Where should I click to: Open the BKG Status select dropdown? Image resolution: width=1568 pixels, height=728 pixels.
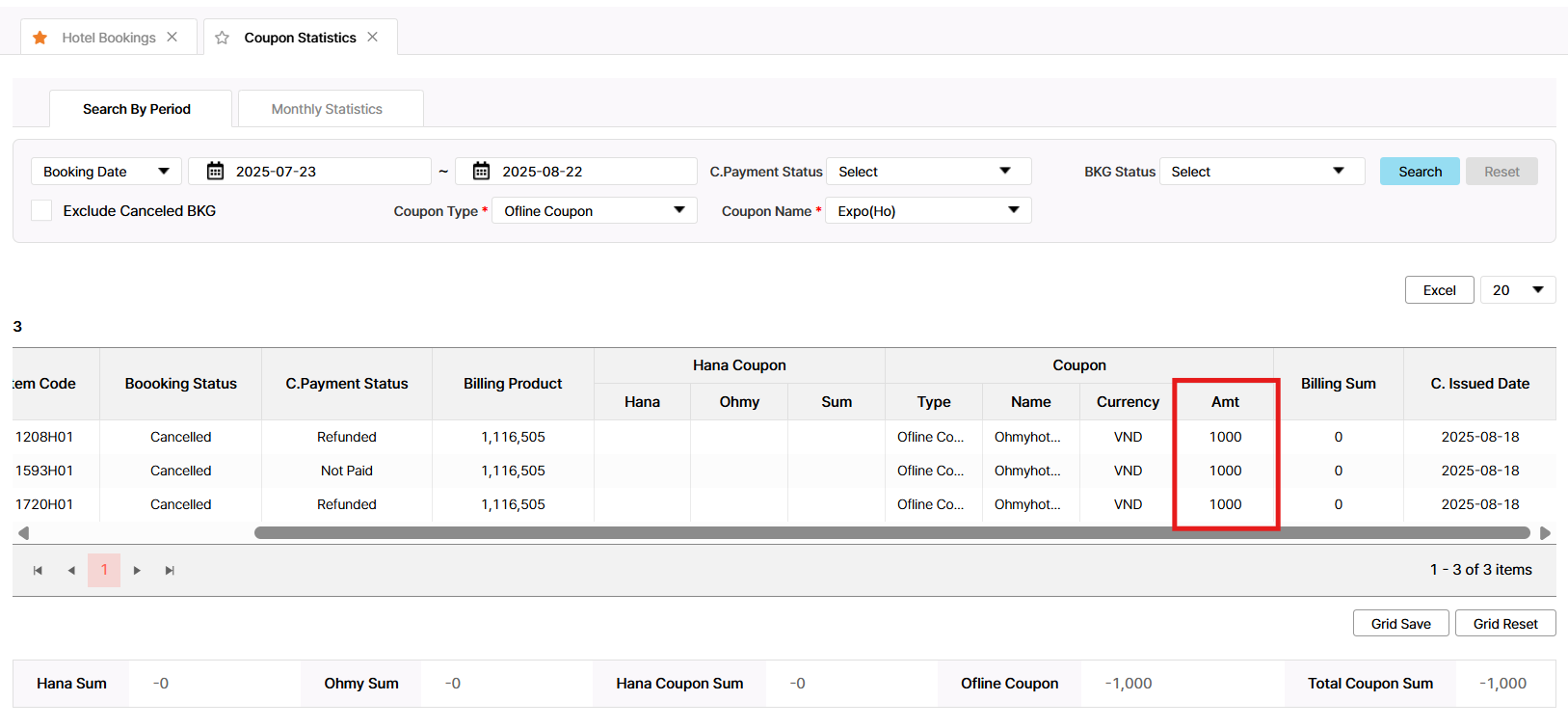pyautogui.click(x=1261, y=172)
